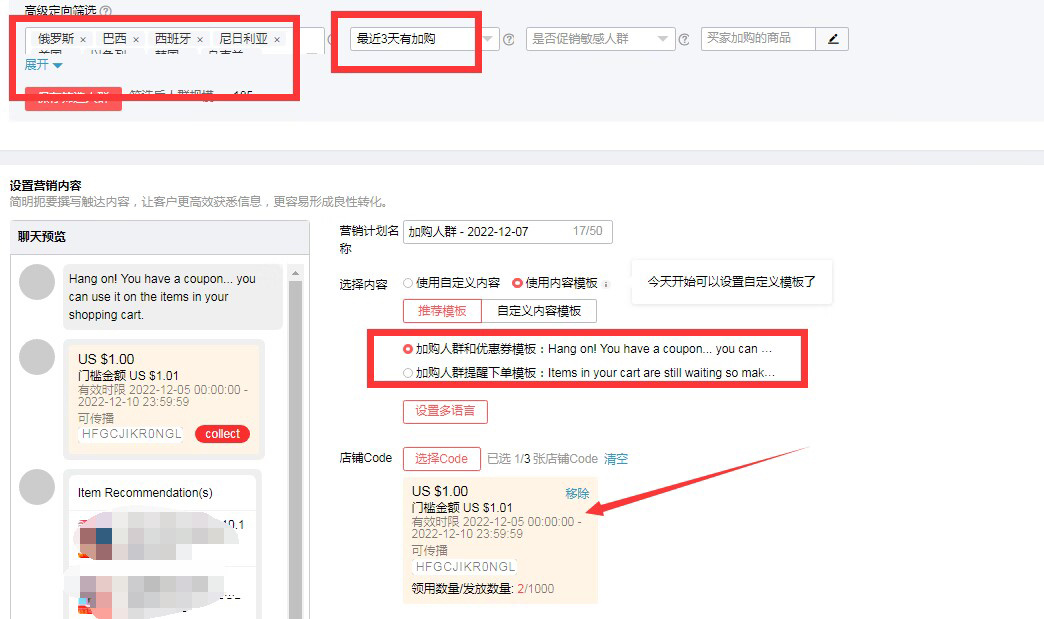
Task: Remove the 俄罗斯 country tag
Action: [83, 40]
